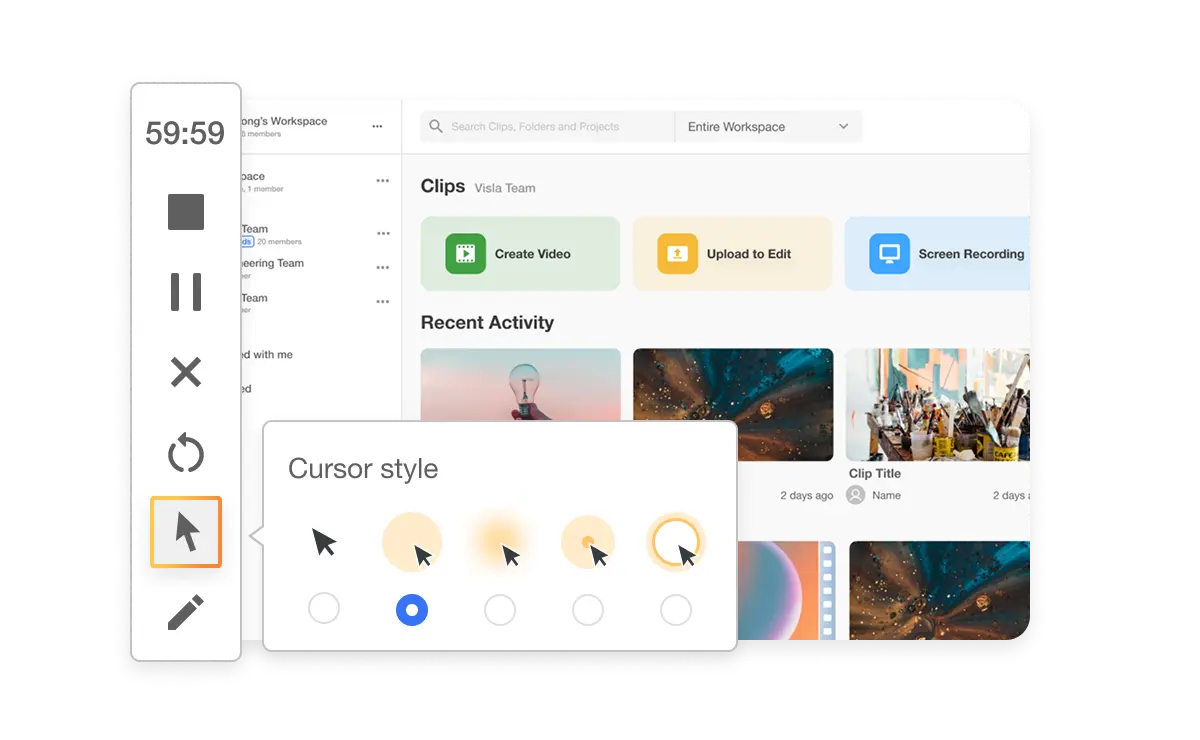Select the highlighted circle cursor radio button
Screen dimensions: 1200x740
[x=411, y=609]
